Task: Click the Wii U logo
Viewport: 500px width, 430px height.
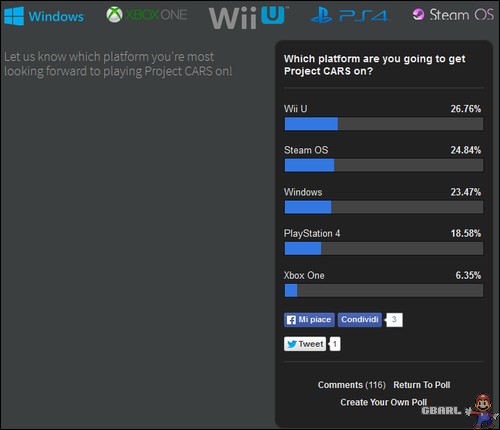Action: tap(248, 17)
